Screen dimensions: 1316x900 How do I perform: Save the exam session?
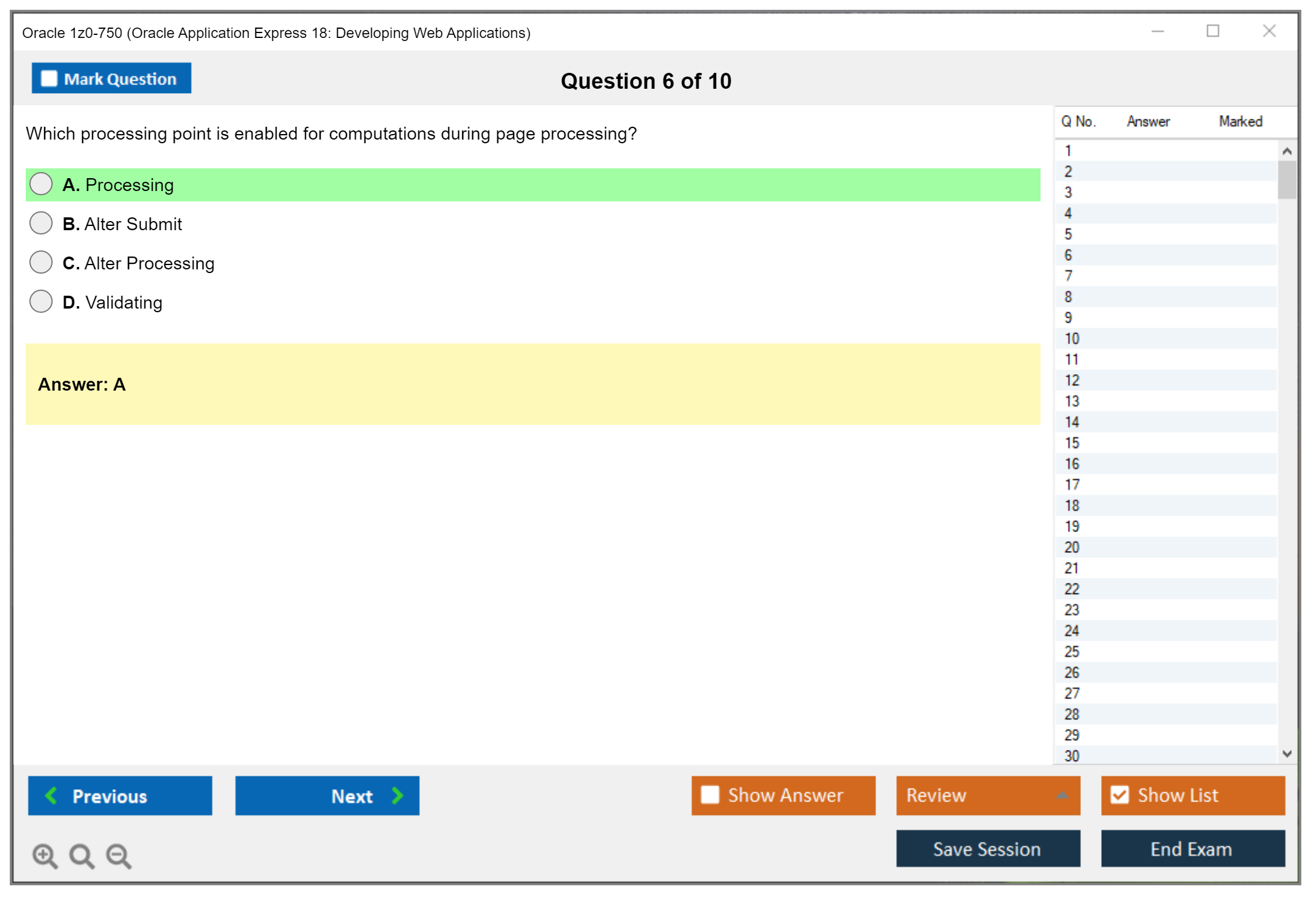point(987,849)
